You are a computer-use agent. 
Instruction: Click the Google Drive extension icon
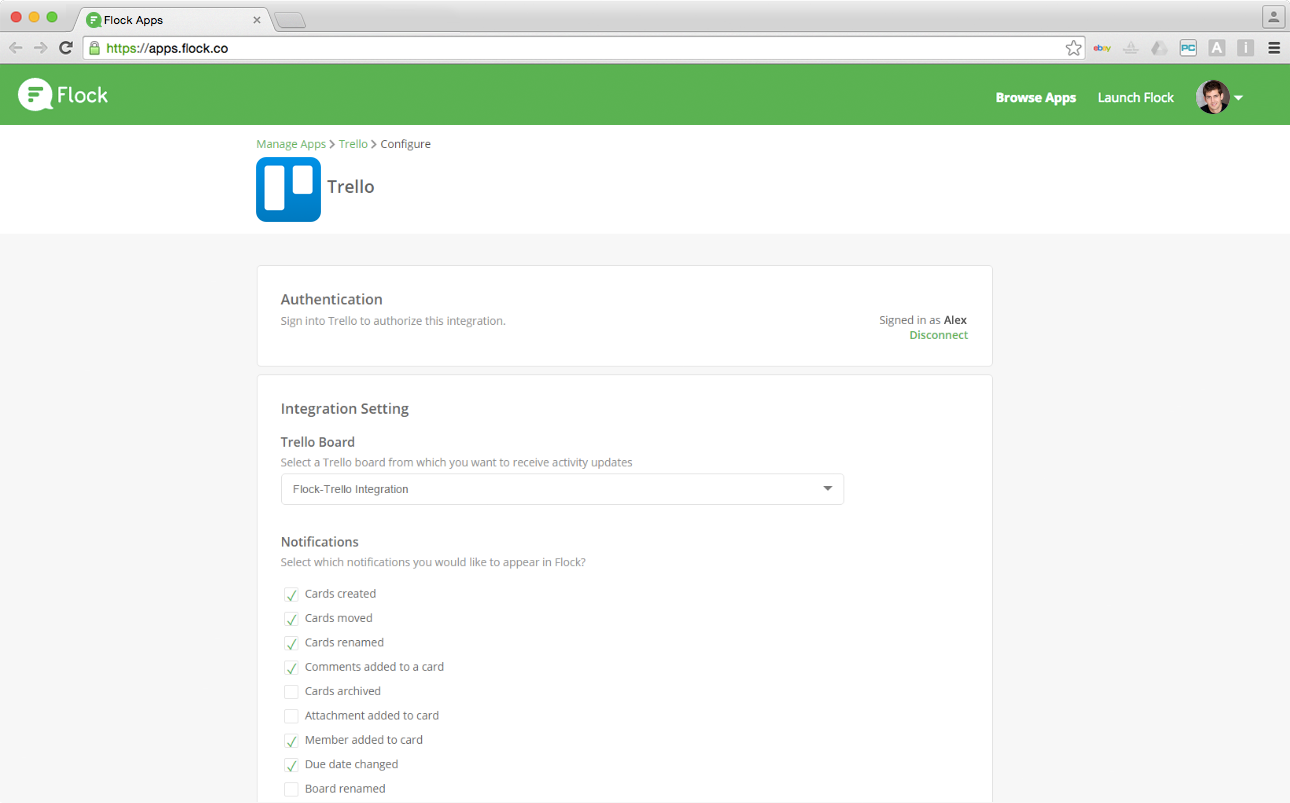pos(1159,47)
